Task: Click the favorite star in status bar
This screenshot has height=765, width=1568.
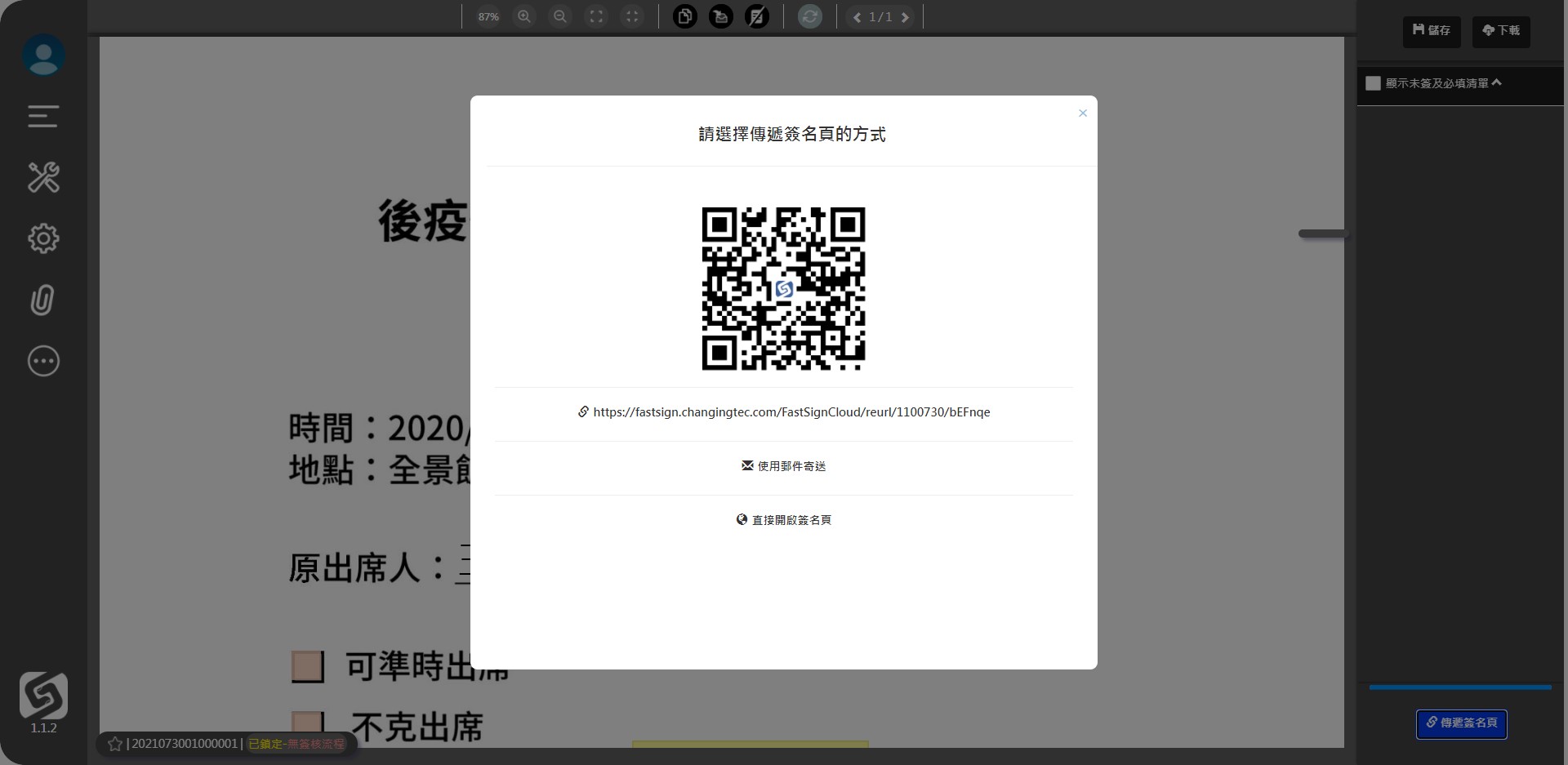Action: click(x=115, y=744)
